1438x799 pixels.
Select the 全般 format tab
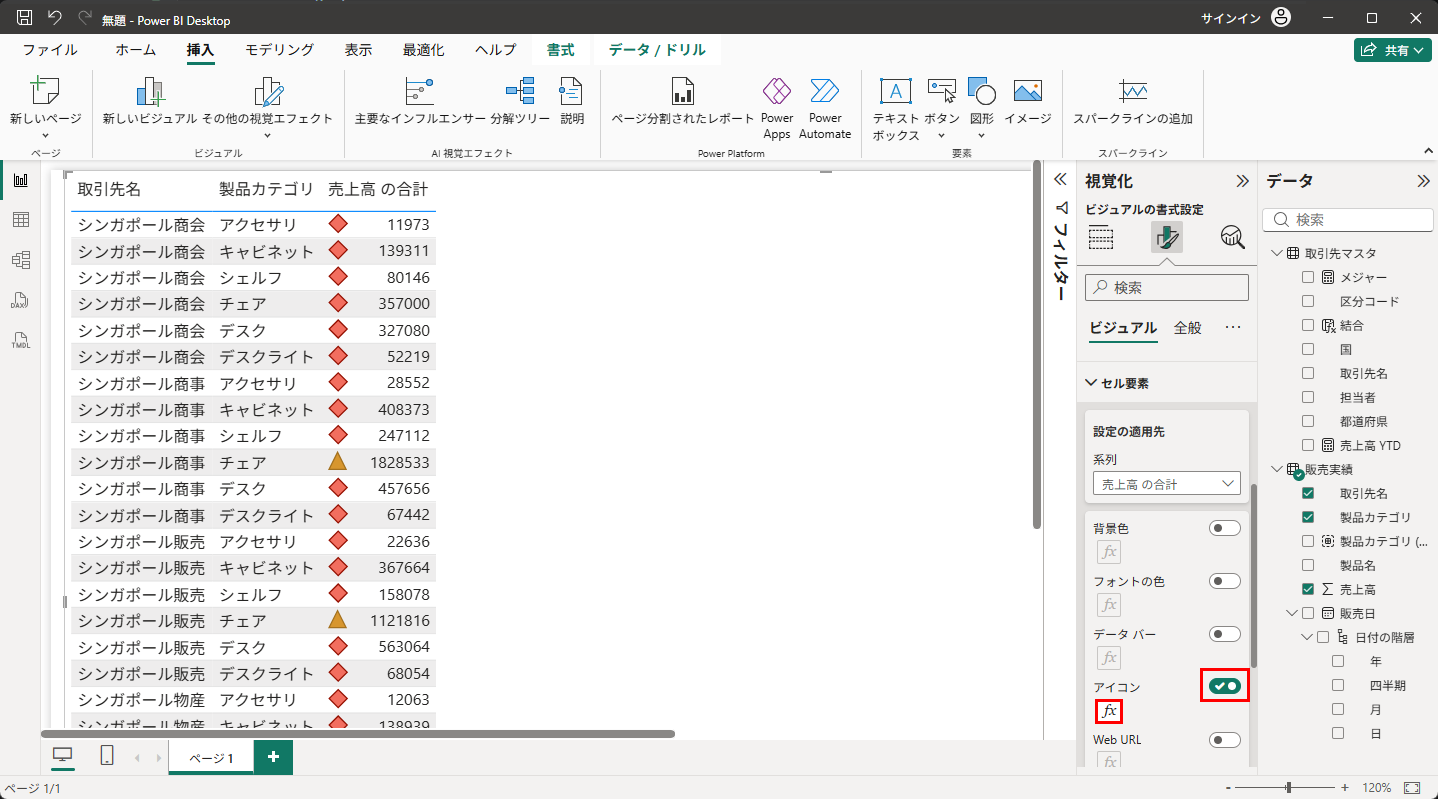1187,328
